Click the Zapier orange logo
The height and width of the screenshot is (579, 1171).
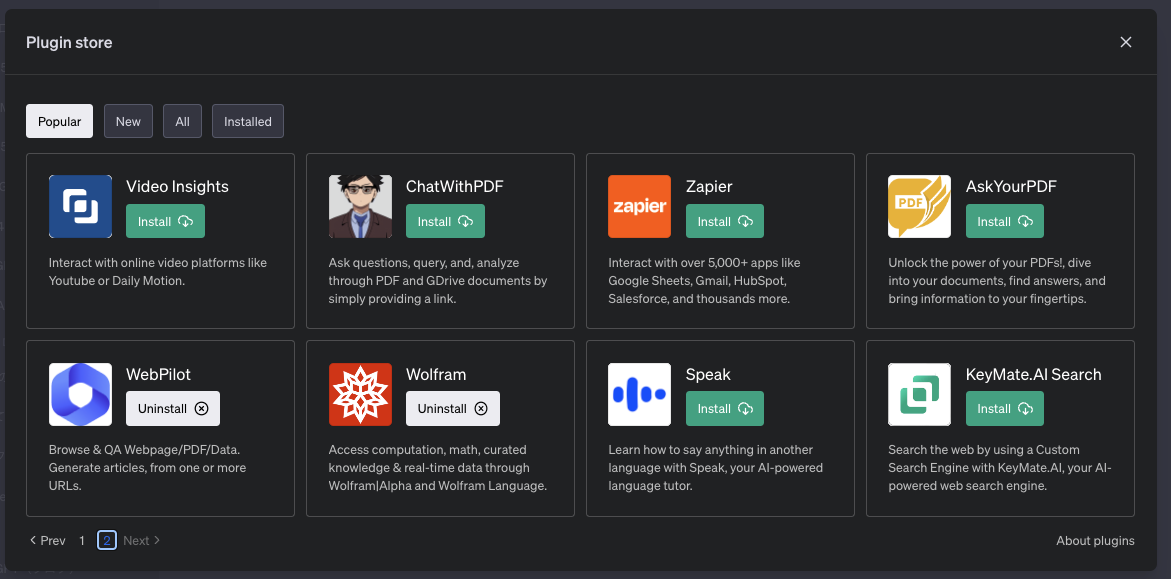click(639, 207)
